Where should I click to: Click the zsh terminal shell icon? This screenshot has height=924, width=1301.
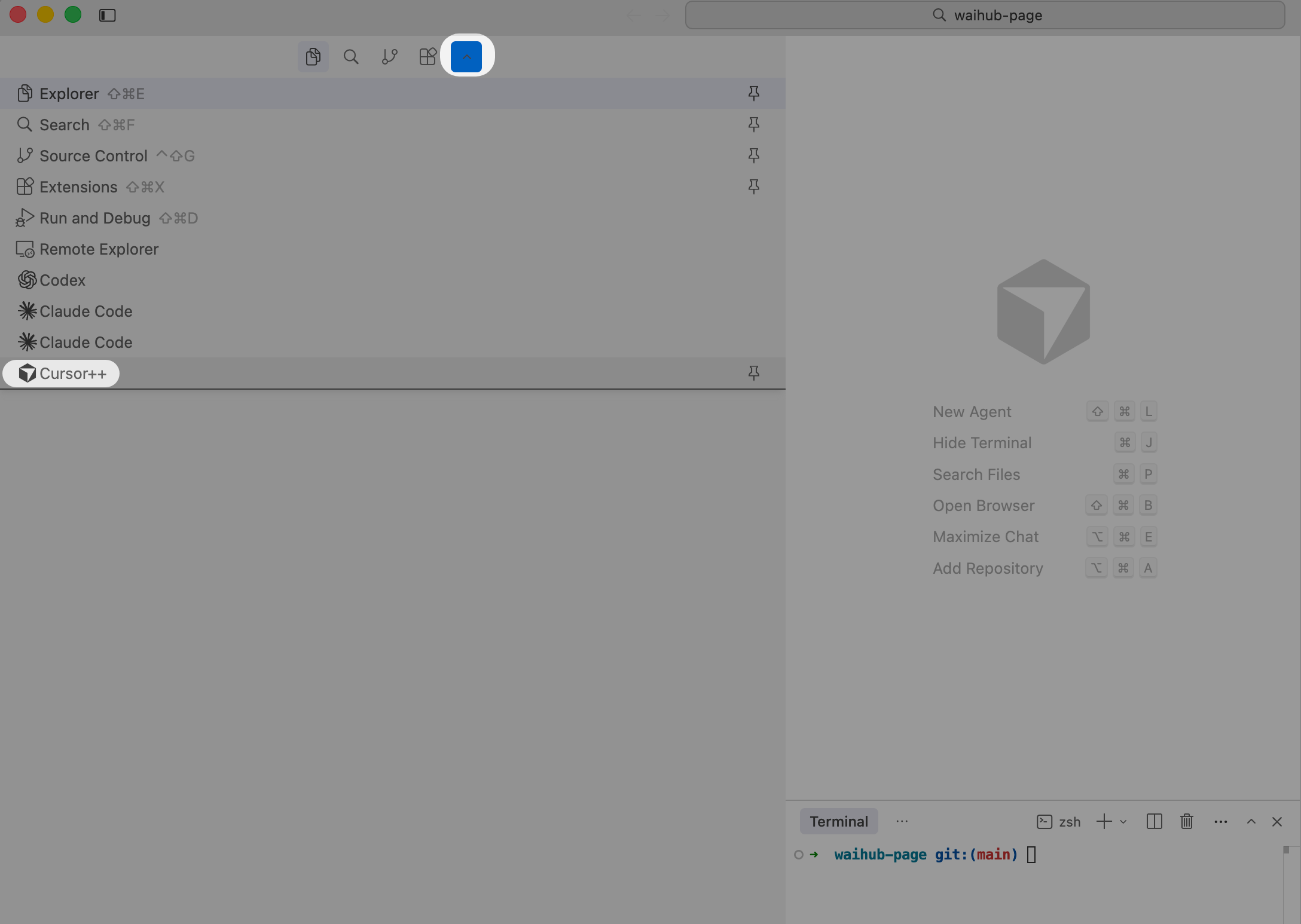[x=1045, y=822]
